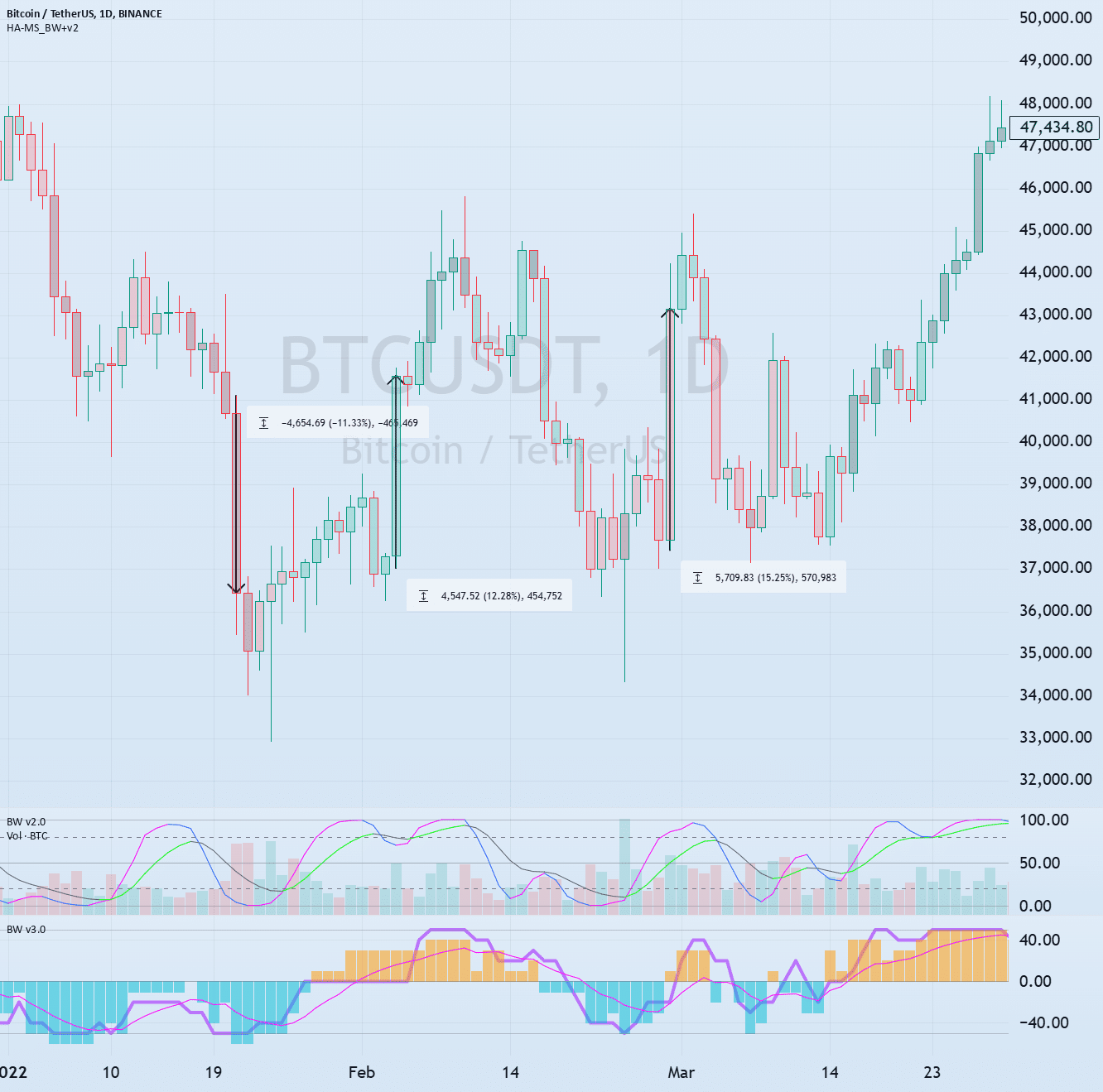Click the 48,000.00 price axis label

[1056, 103]
